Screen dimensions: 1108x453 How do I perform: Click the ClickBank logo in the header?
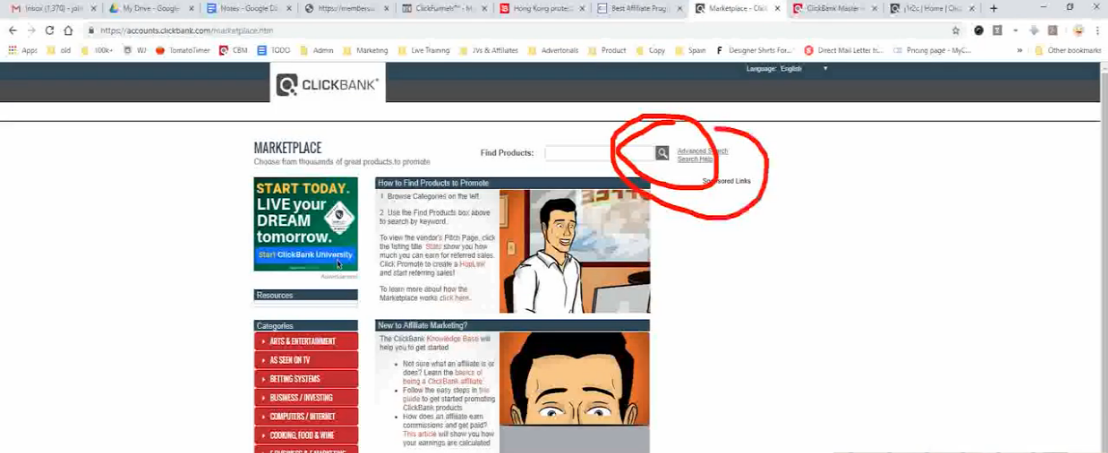click(327, 86)
